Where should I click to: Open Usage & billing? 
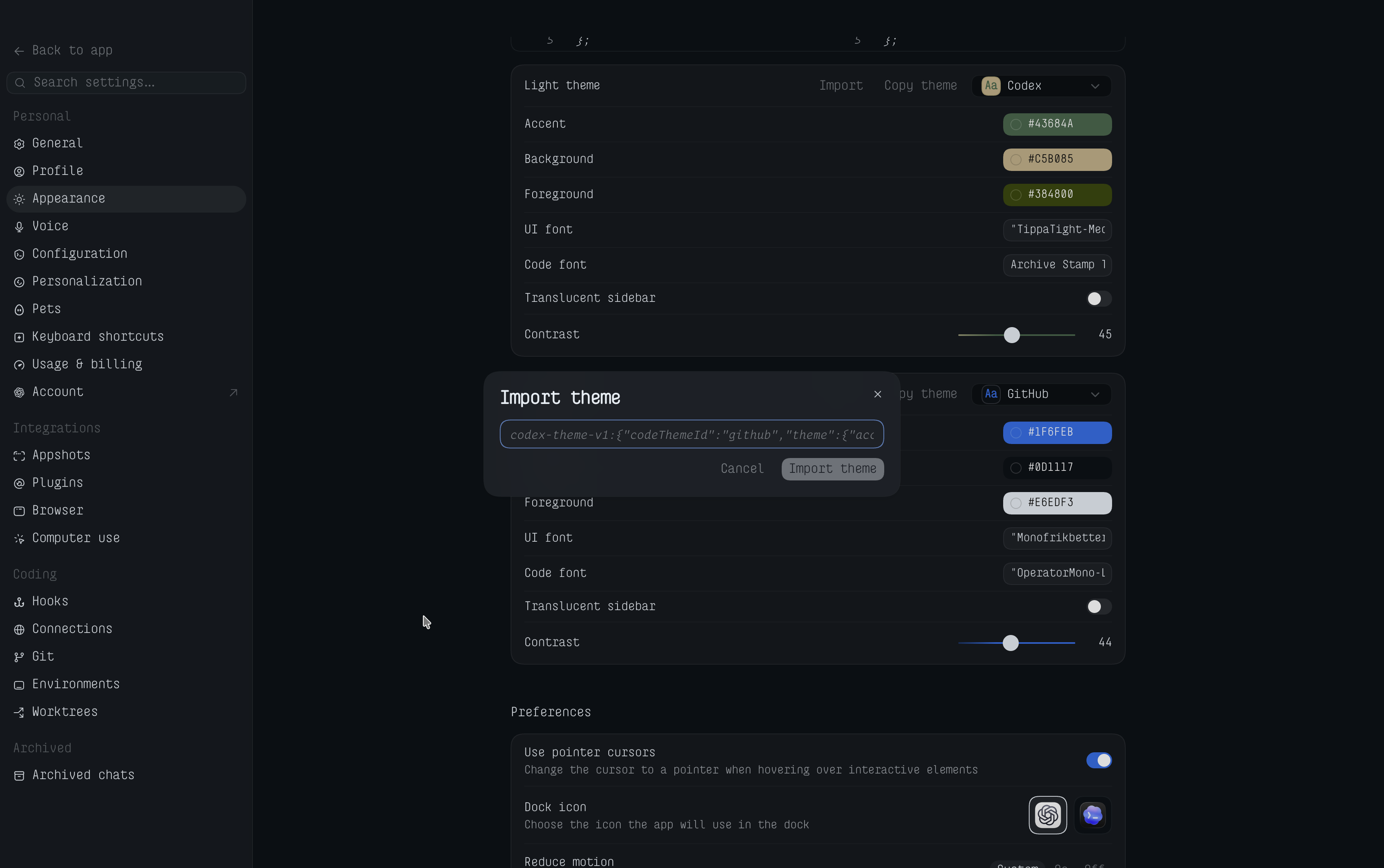(x=126, y=364)
